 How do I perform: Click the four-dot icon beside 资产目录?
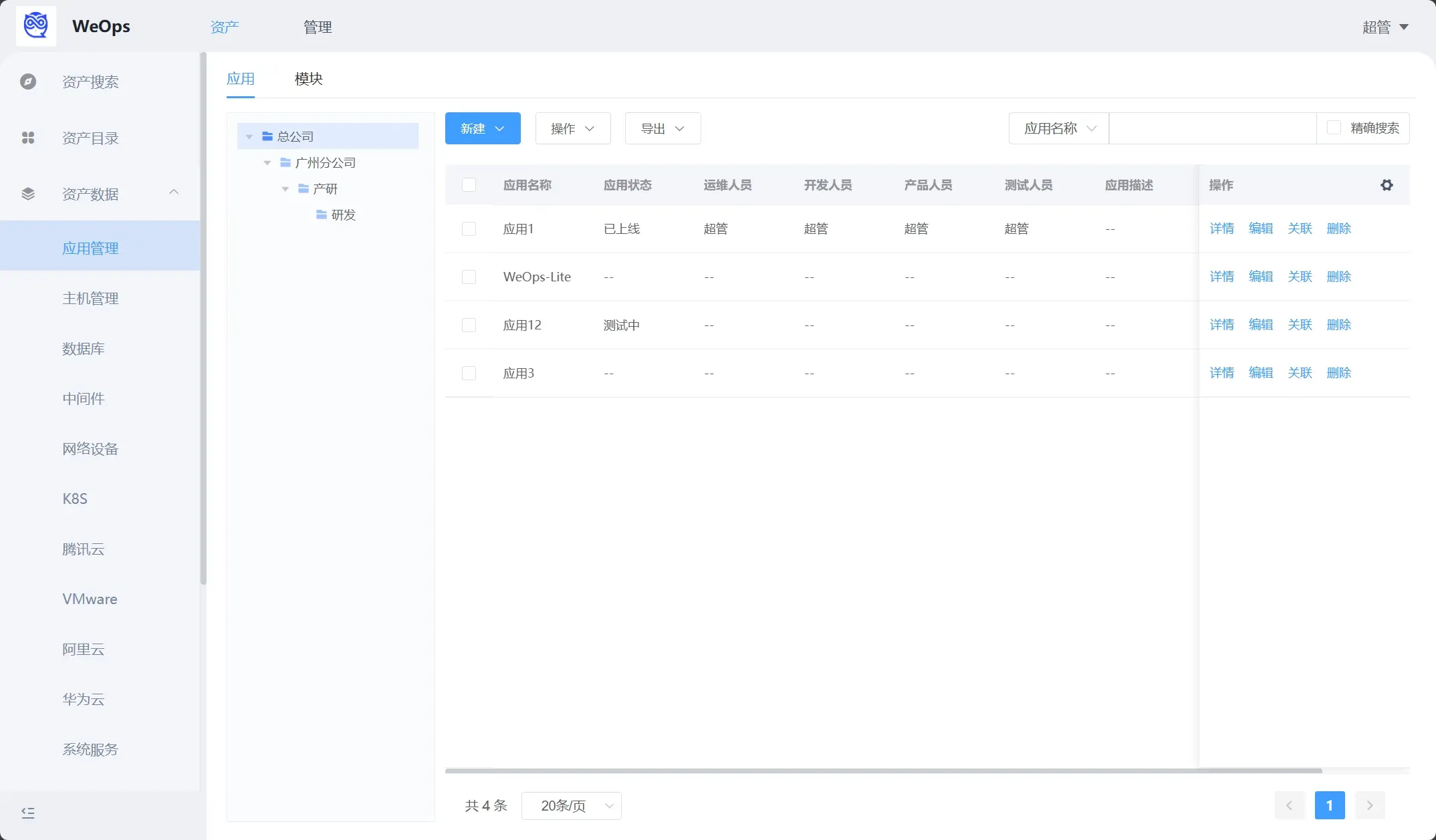(28, 138)
